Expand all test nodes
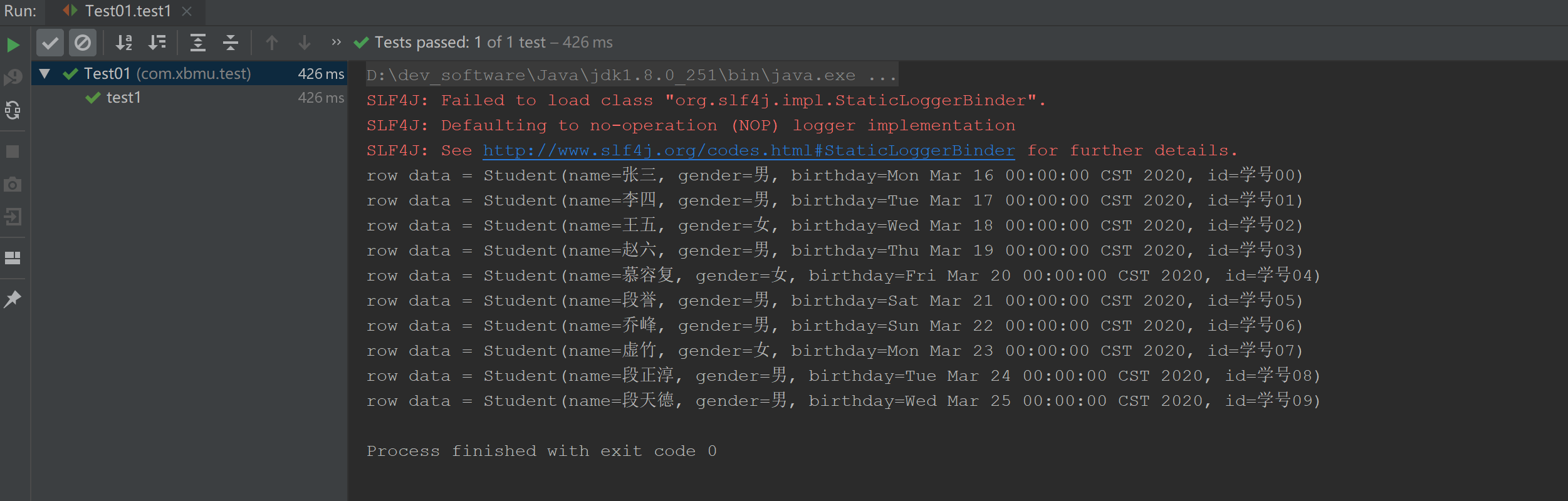Screen dimensions: 1568x501 (x=198, y=43)
